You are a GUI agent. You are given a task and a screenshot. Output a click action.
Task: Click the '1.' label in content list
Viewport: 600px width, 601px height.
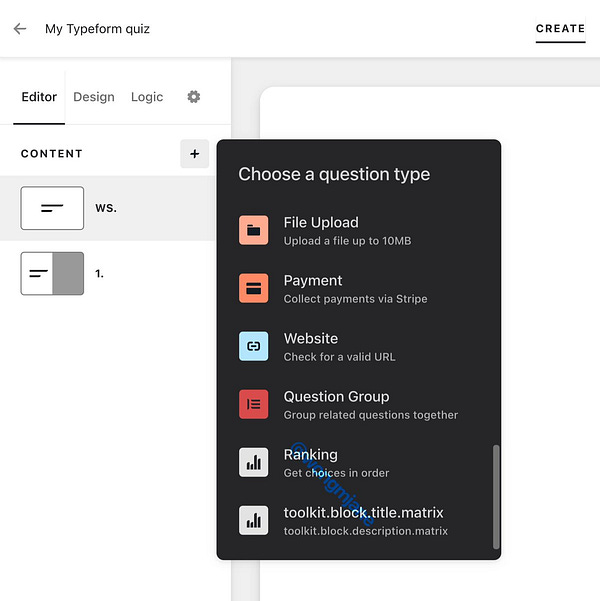(99, 274)
